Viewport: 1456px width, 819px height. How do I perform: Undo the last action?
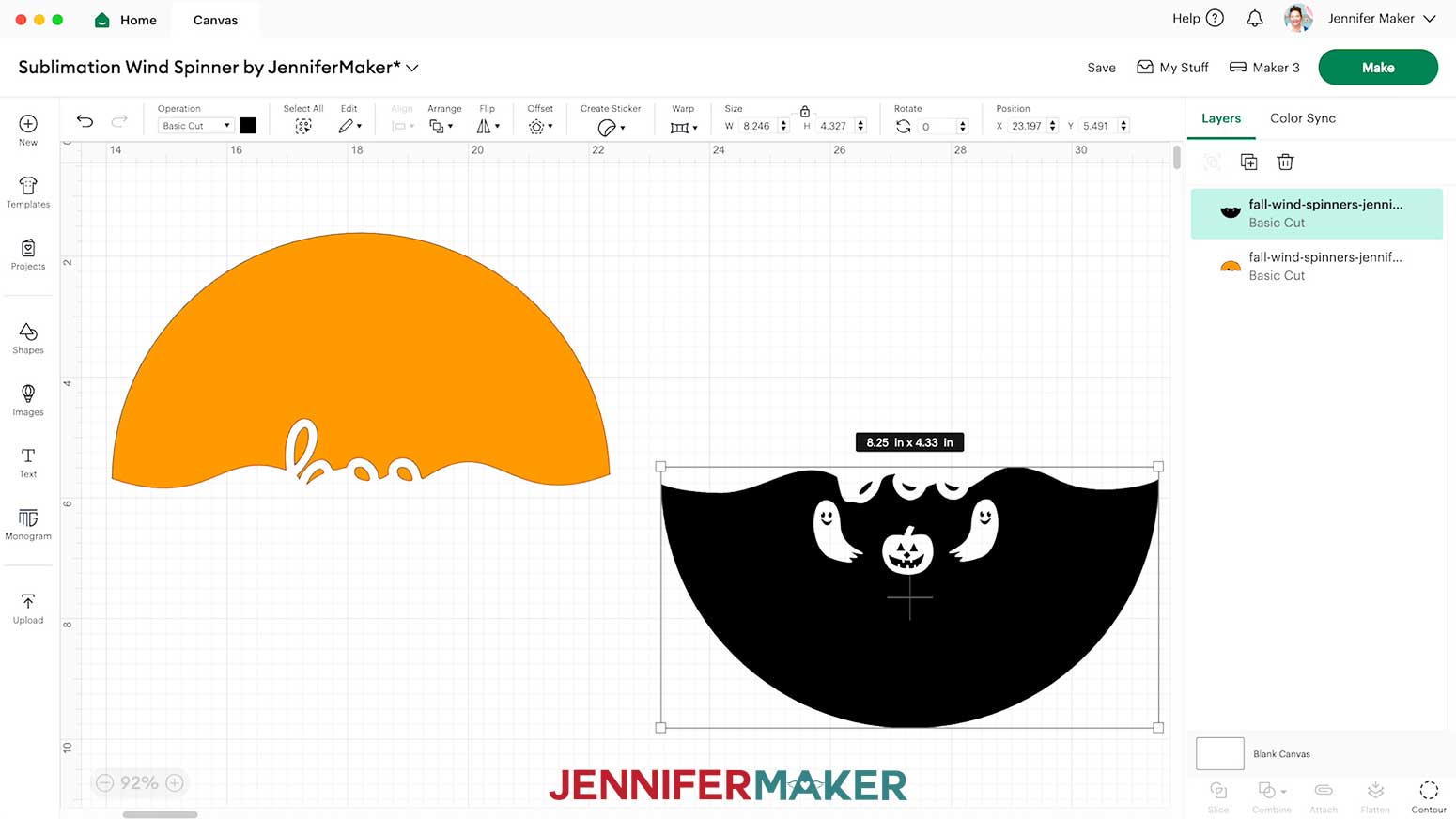[x=85, y=121]
